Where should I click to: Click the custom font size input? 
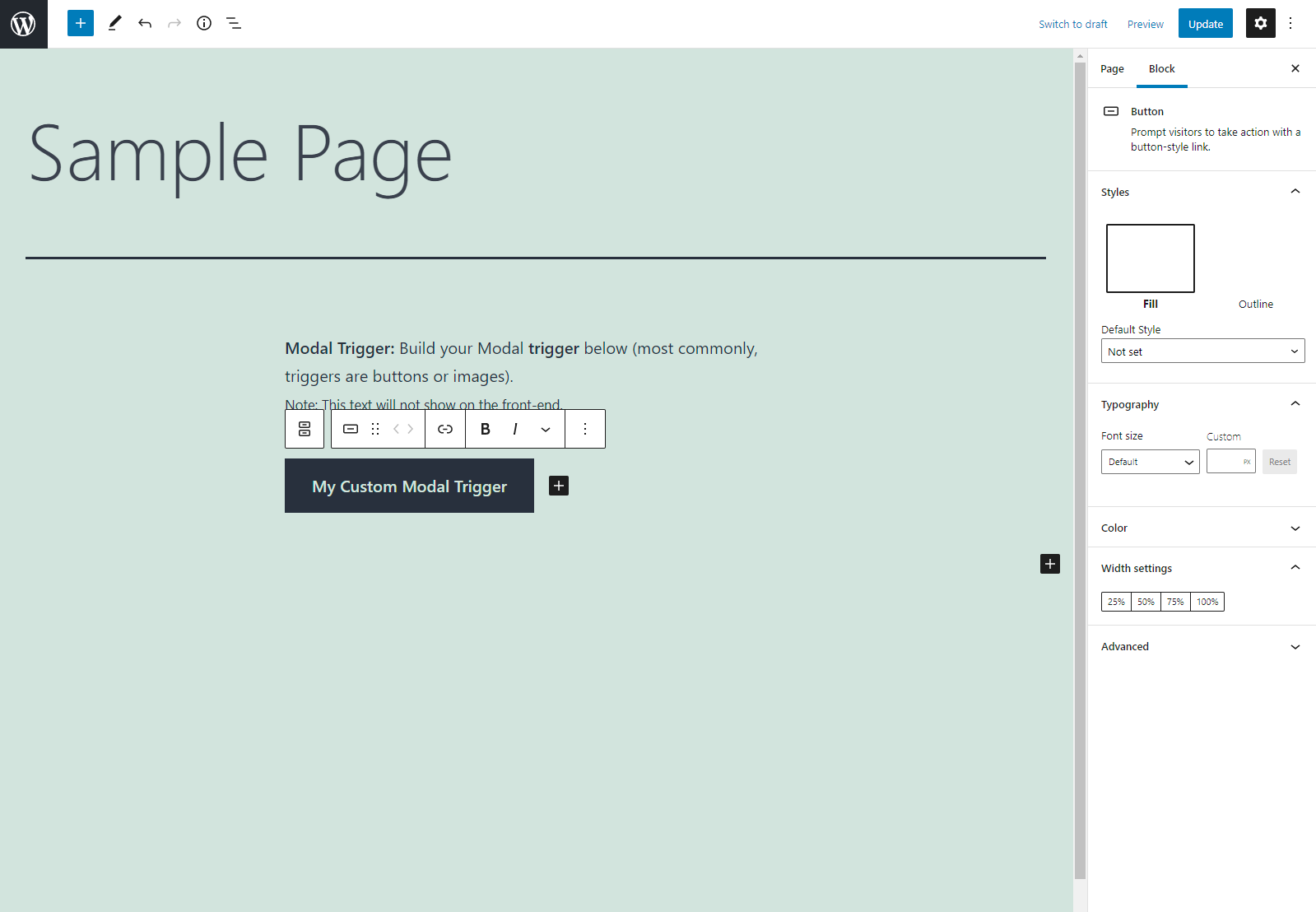pyautogui.click(x=1230, y=462)
